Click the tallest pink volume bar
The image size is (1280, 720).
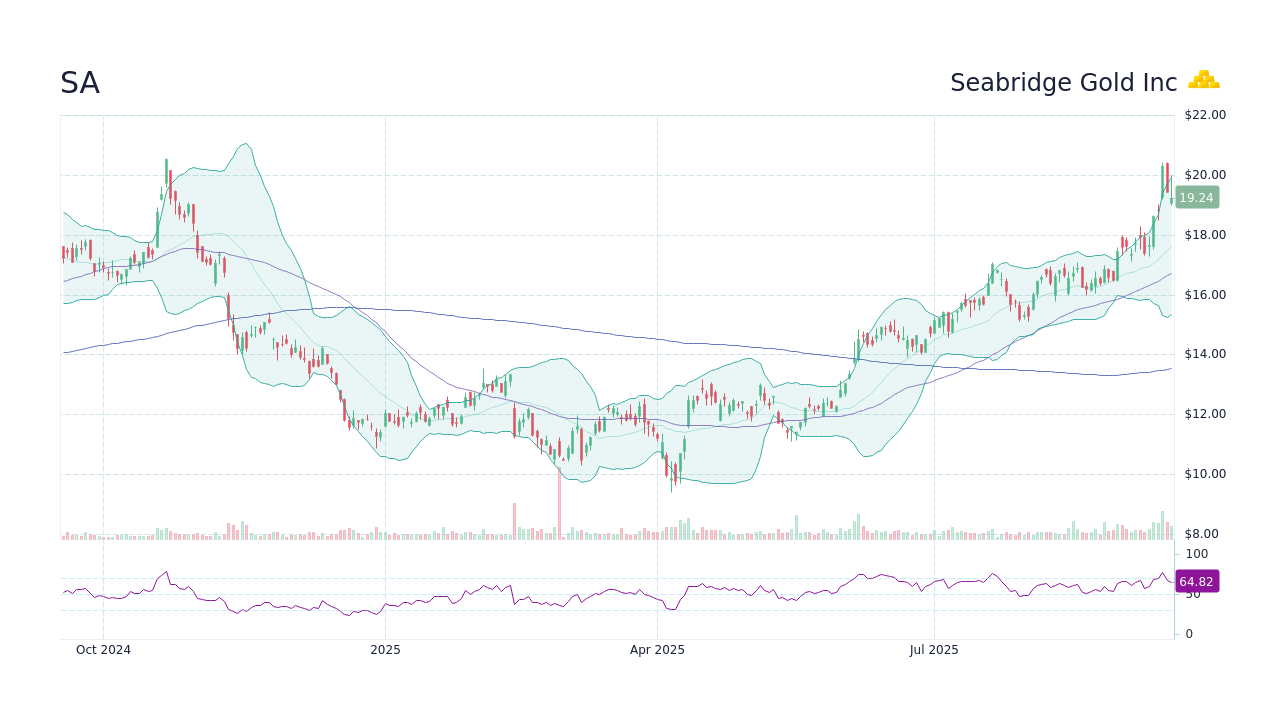560,503
